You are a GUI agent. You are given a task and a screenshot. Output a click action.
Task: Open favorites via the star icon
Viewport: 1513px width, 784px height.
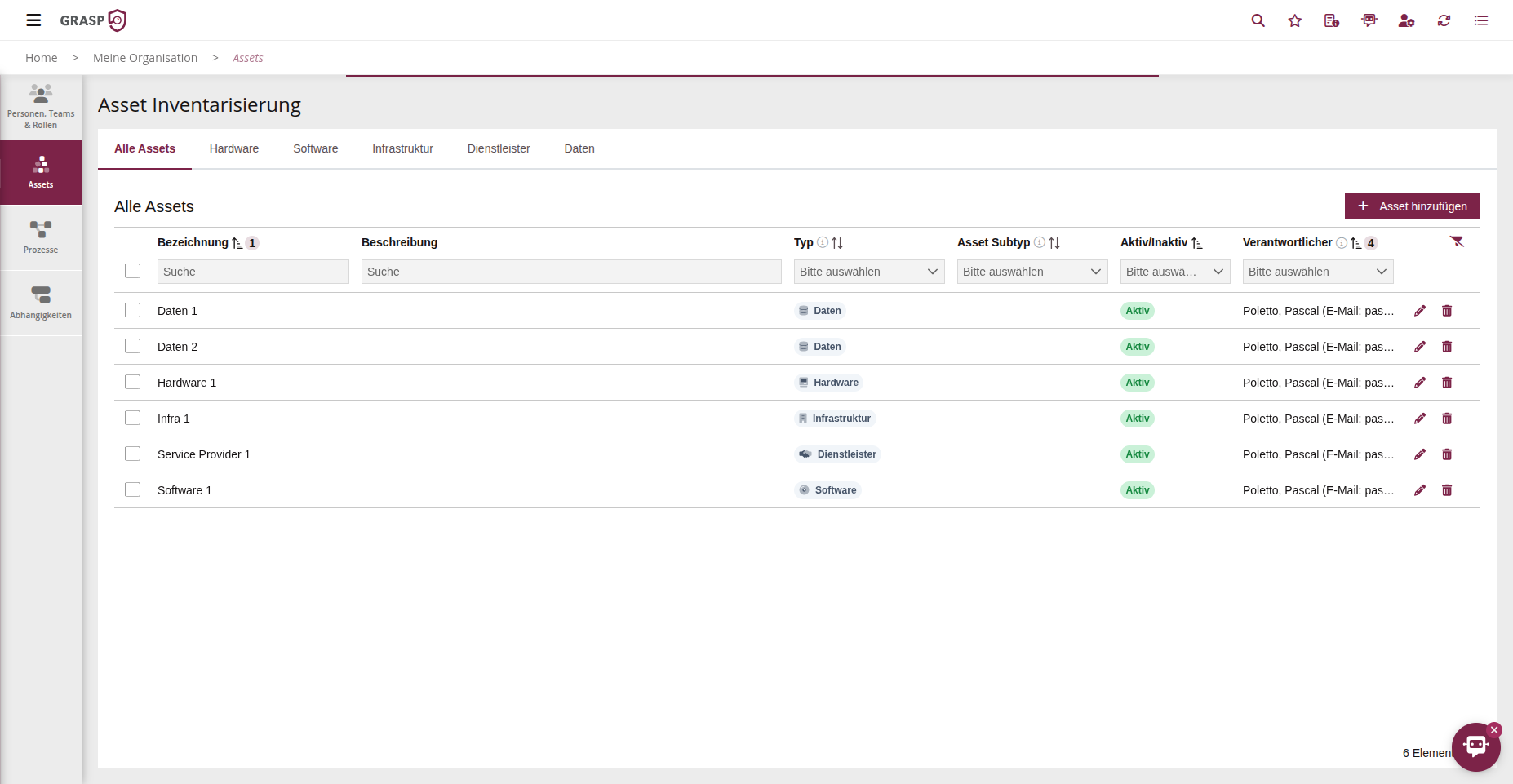click(1295, 20)
